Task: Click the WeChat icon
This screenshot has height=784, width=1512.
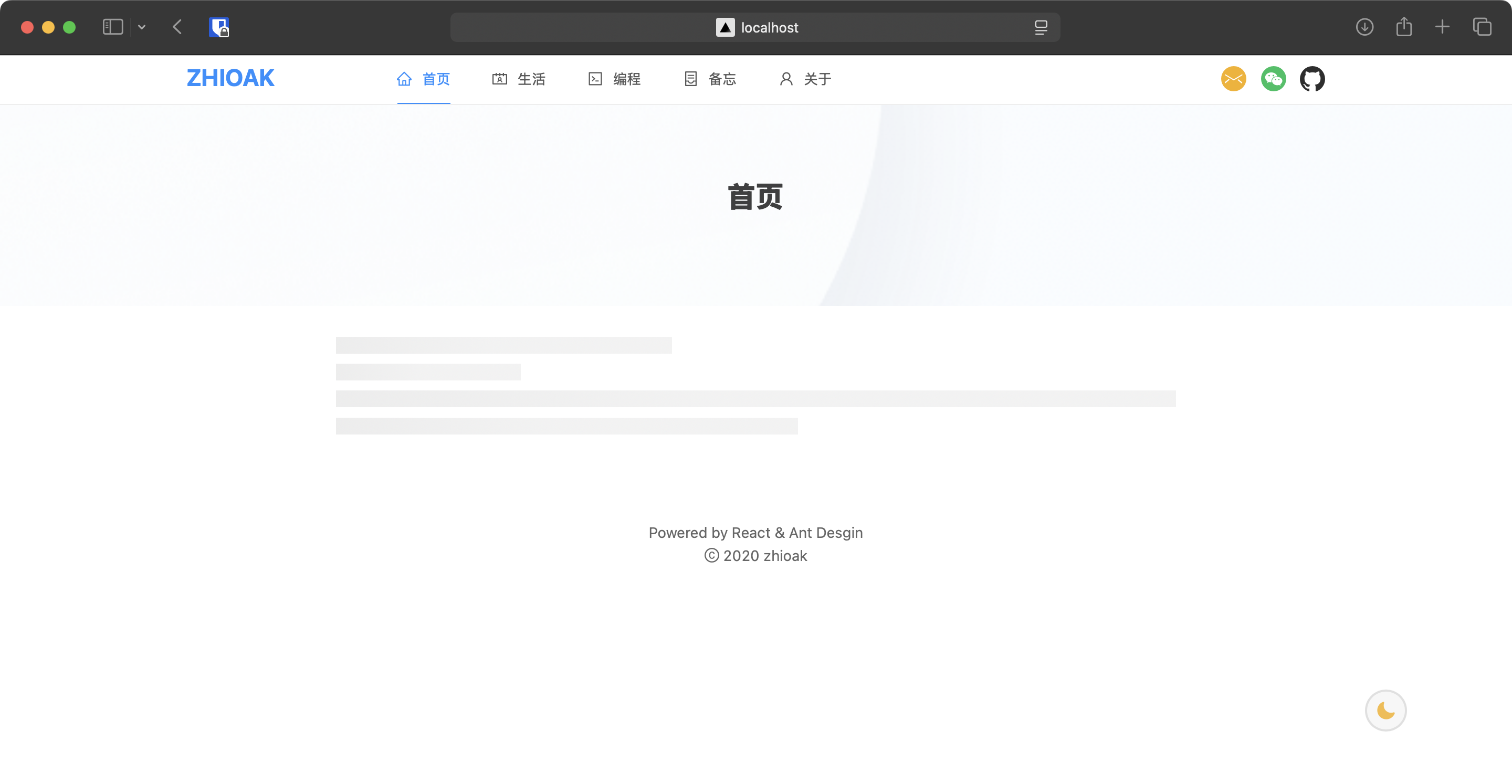Action: coord(1273,79)
